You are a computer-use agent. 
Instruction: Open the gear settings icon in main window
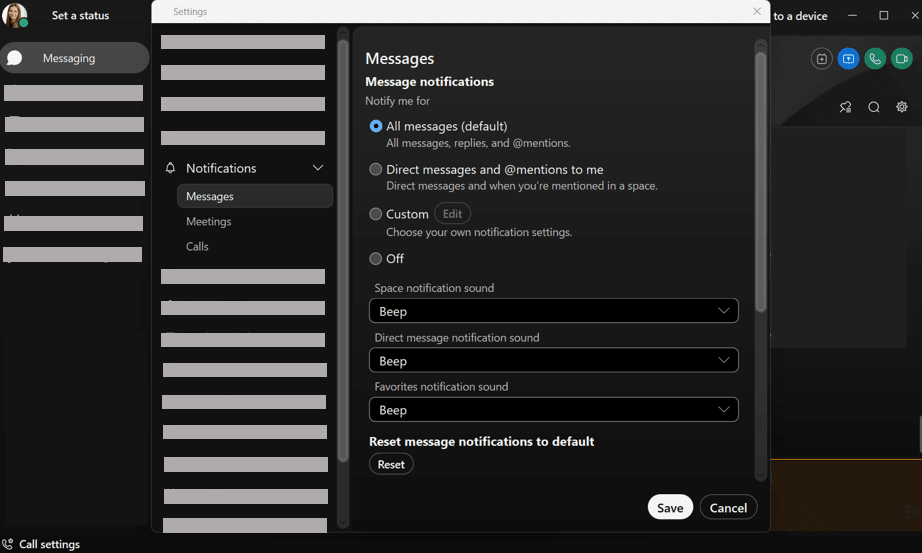901,106
